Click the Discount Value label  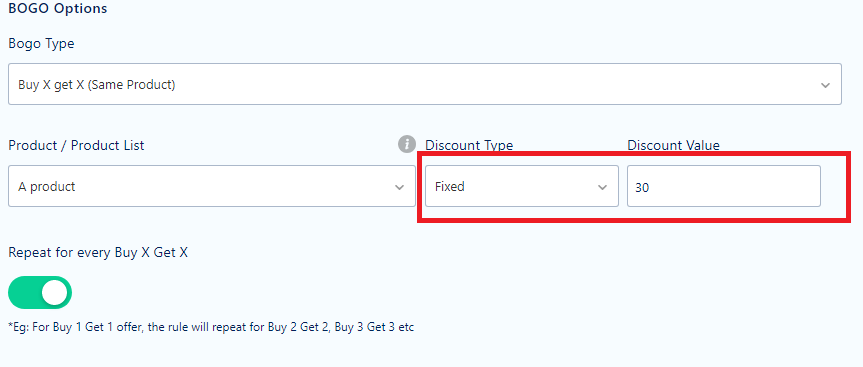(x=674, y=145)
